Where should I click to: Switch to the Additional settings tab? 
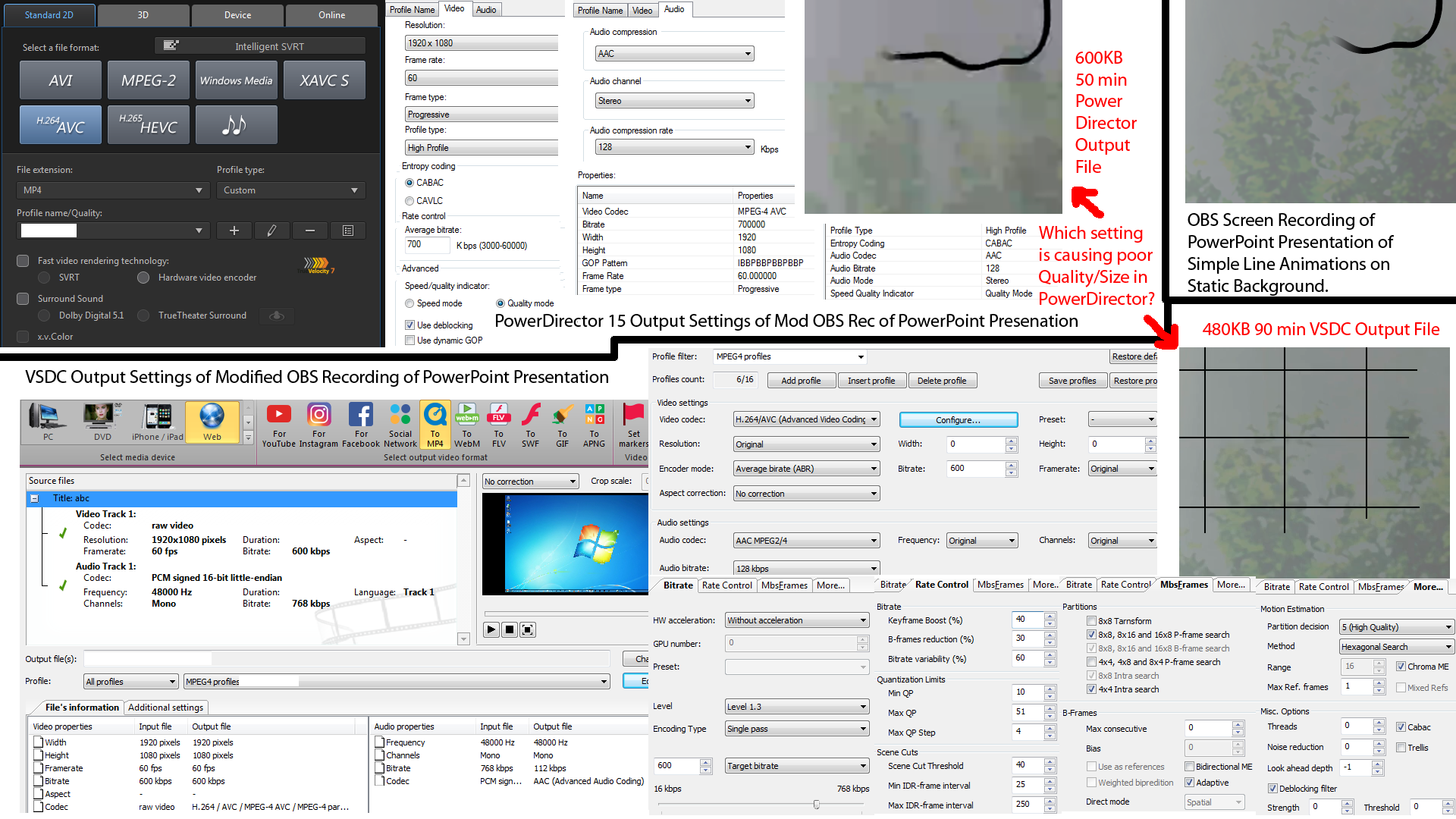[x=165, y=708]
